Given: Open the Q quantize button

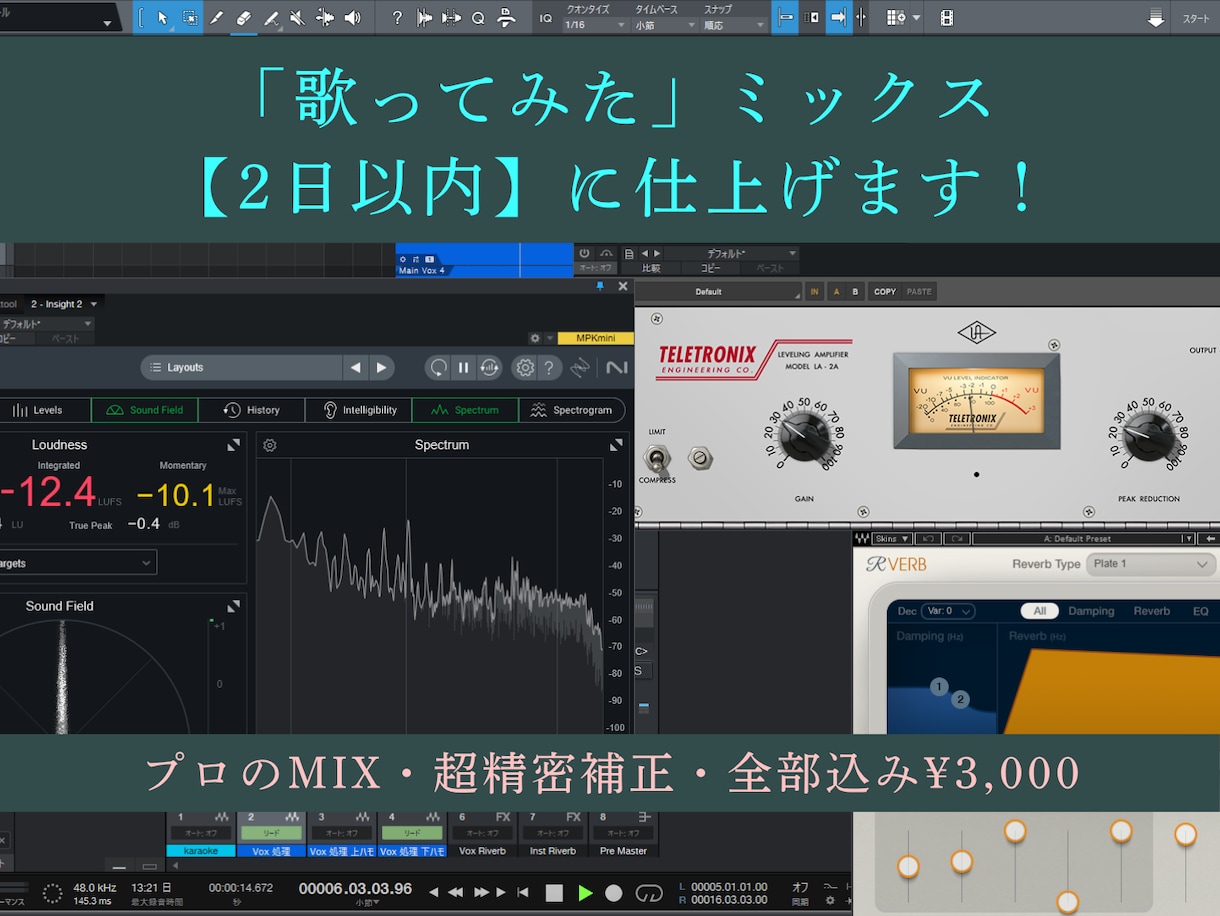Looking at the screenshot, I should (478, 18).
